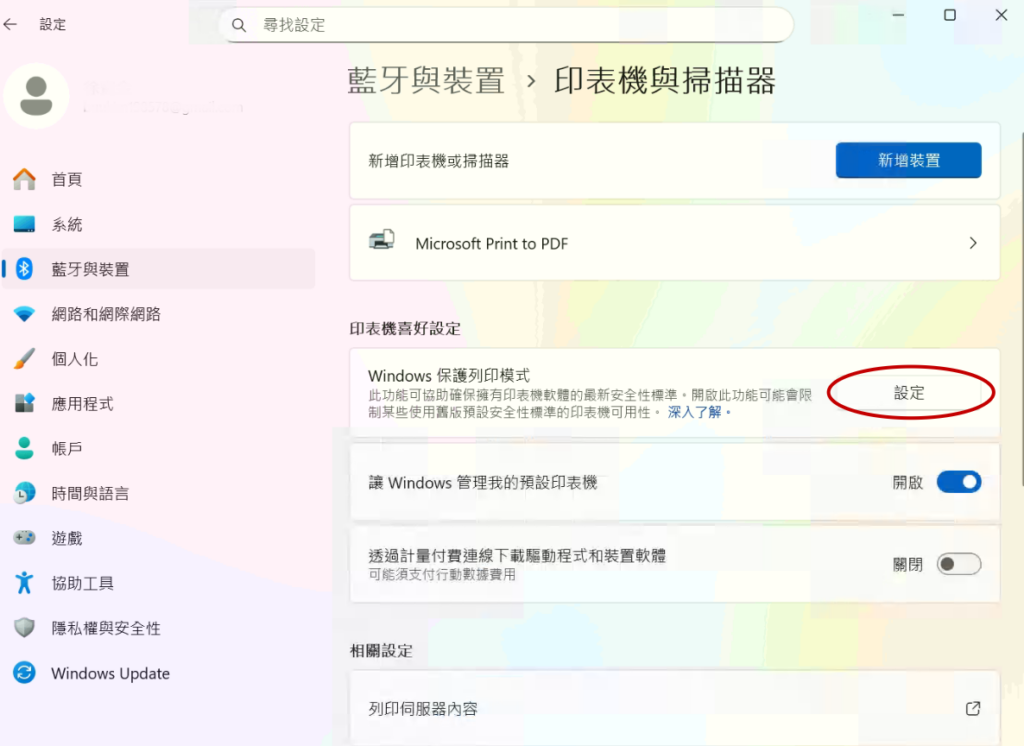Click the 應用程式 apps icon
The image size is (1024, 746).
24,404
